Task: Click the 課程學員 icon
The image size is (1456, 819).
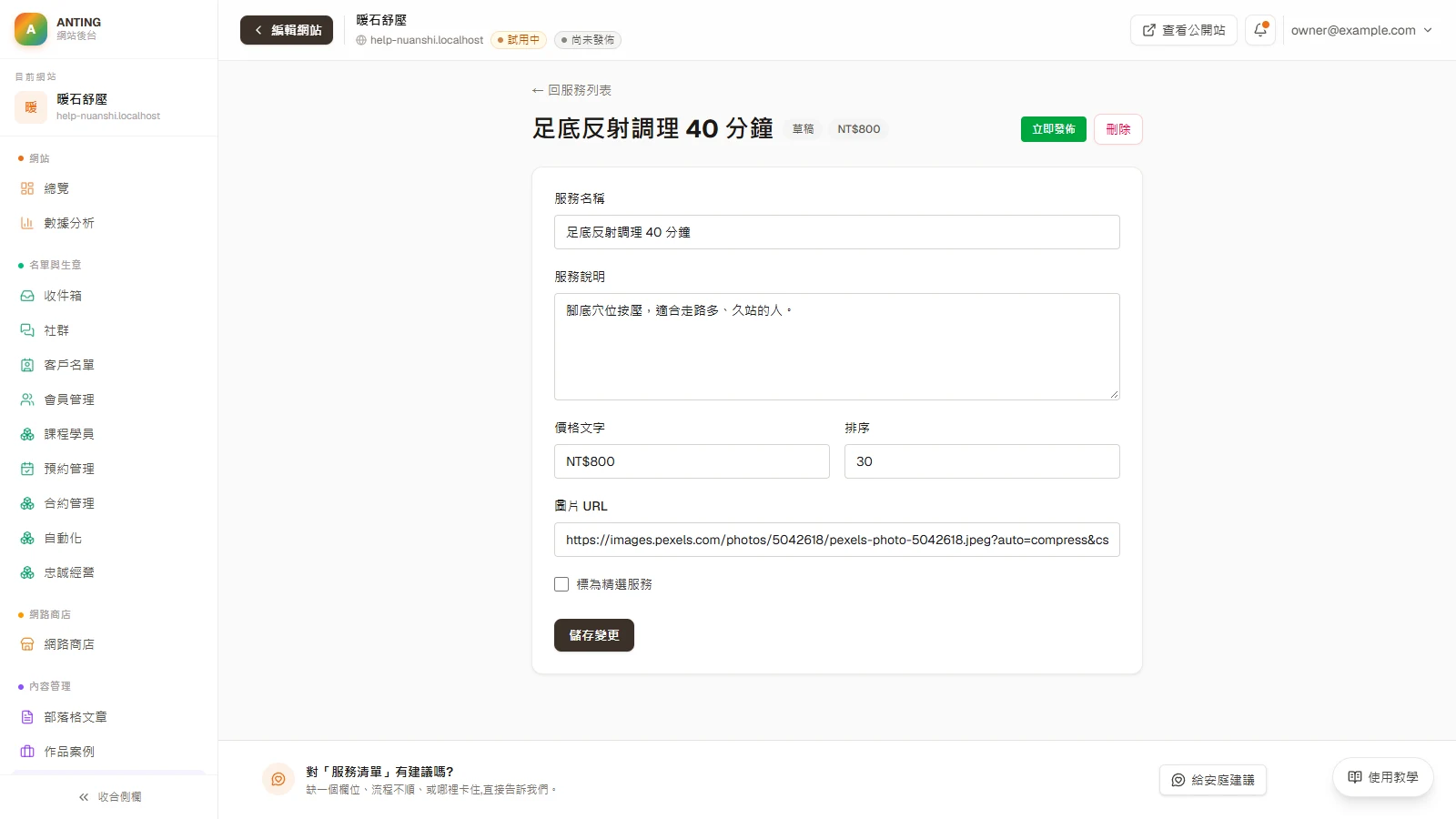Action: click(27, 434)
